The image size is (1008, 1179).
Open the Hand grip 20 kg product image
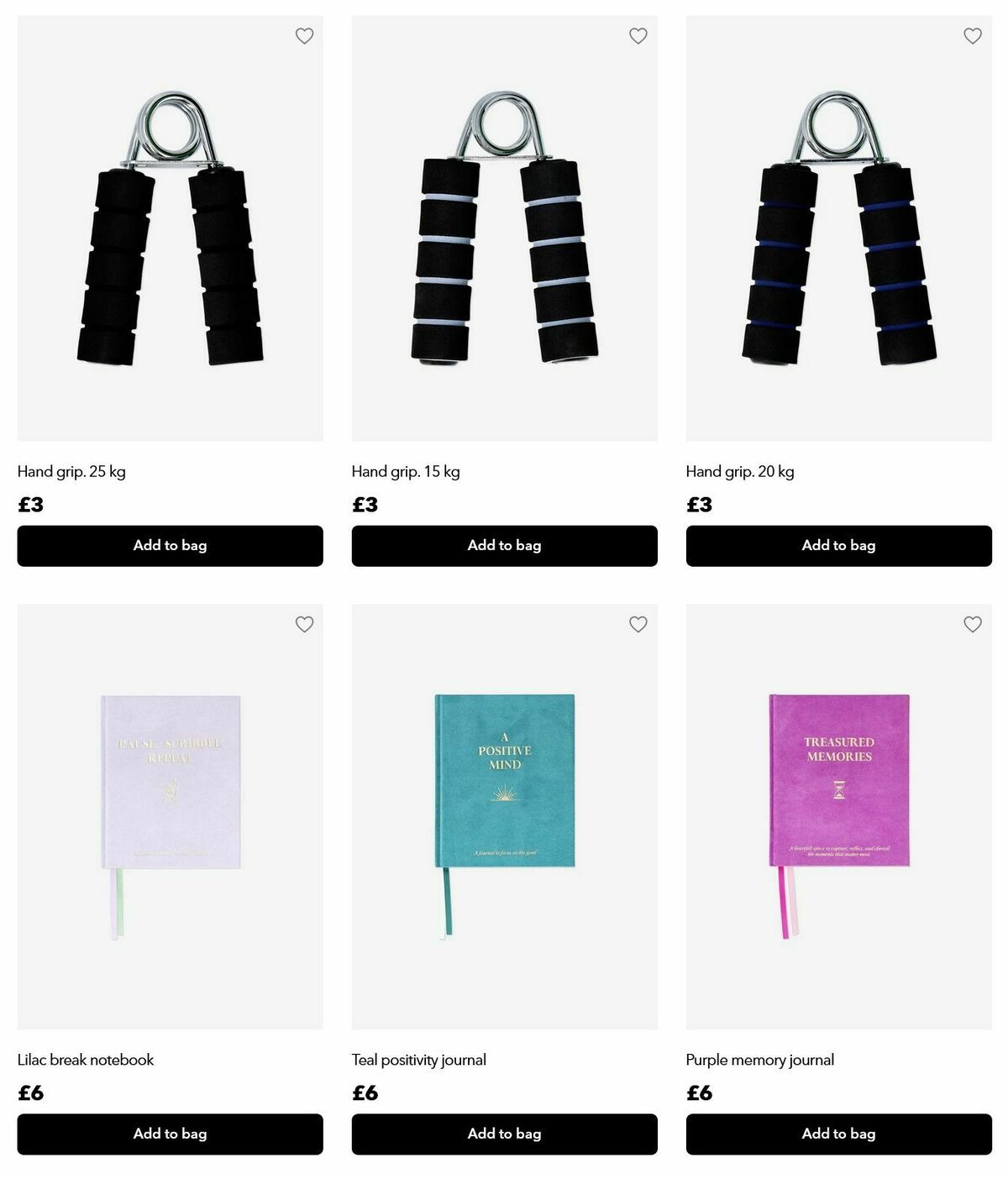tap(839, 228)
